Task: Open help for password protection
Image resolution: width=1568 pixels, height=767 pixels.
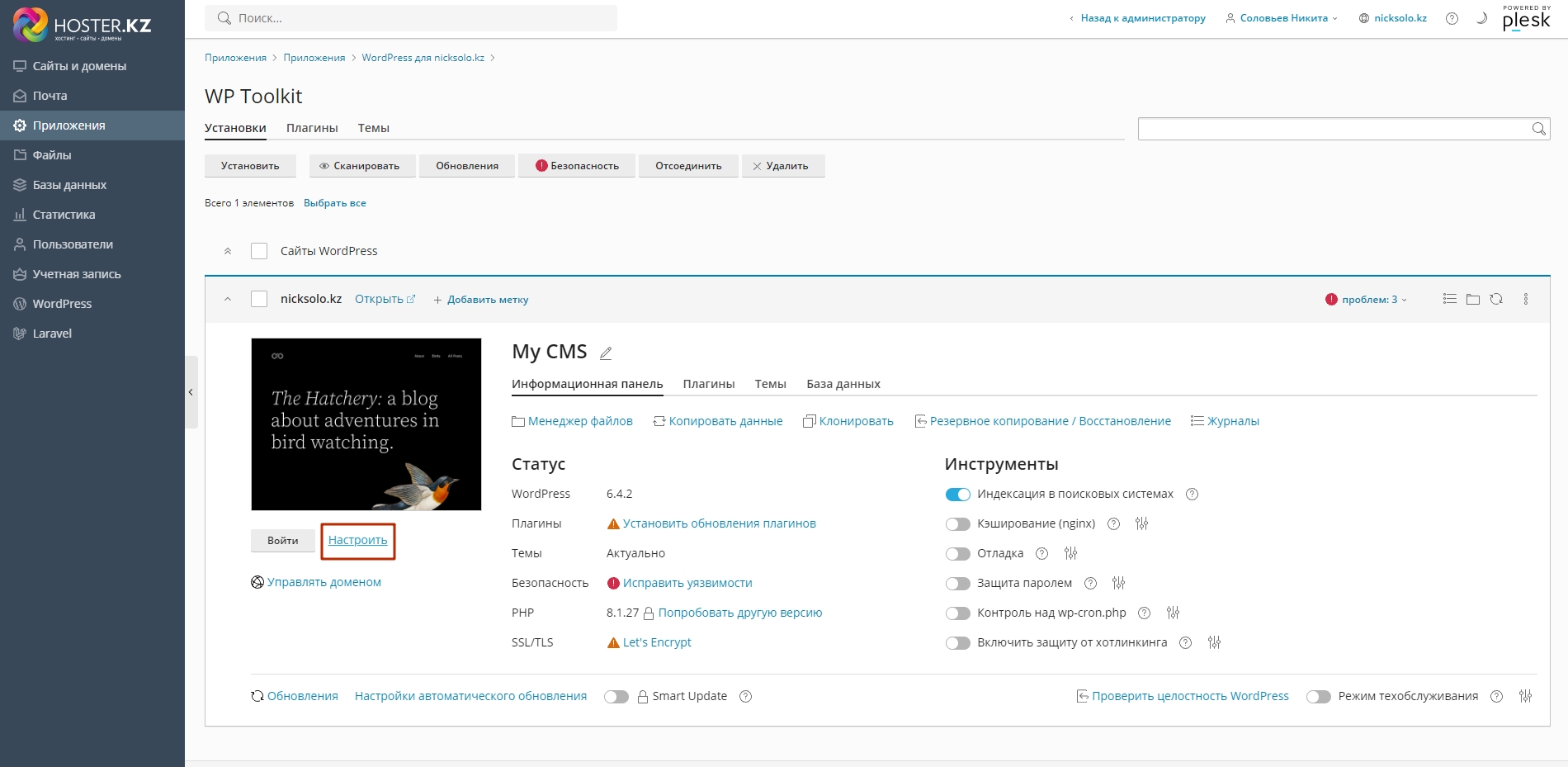Action: (1090, 583)
